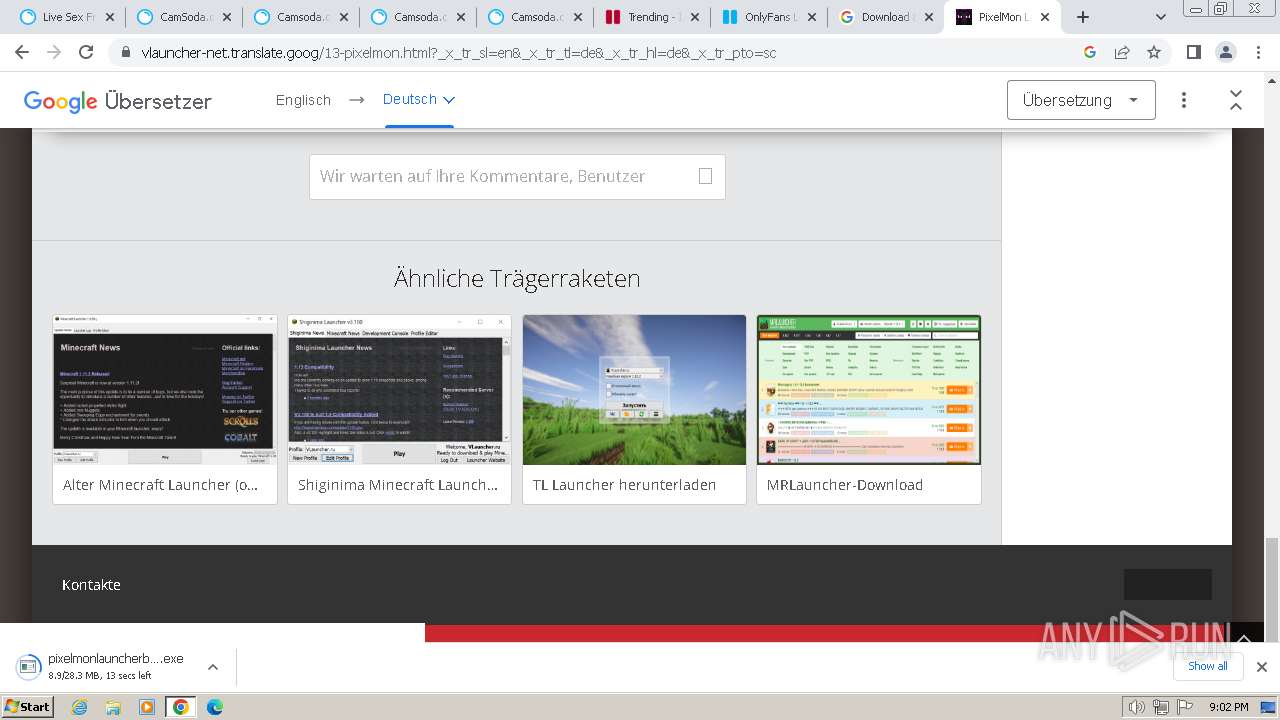The image size is (1280, 720).
Task: Open the Google Translate address bar icon
Action: pyautogui.click(x=1090, y=52)
